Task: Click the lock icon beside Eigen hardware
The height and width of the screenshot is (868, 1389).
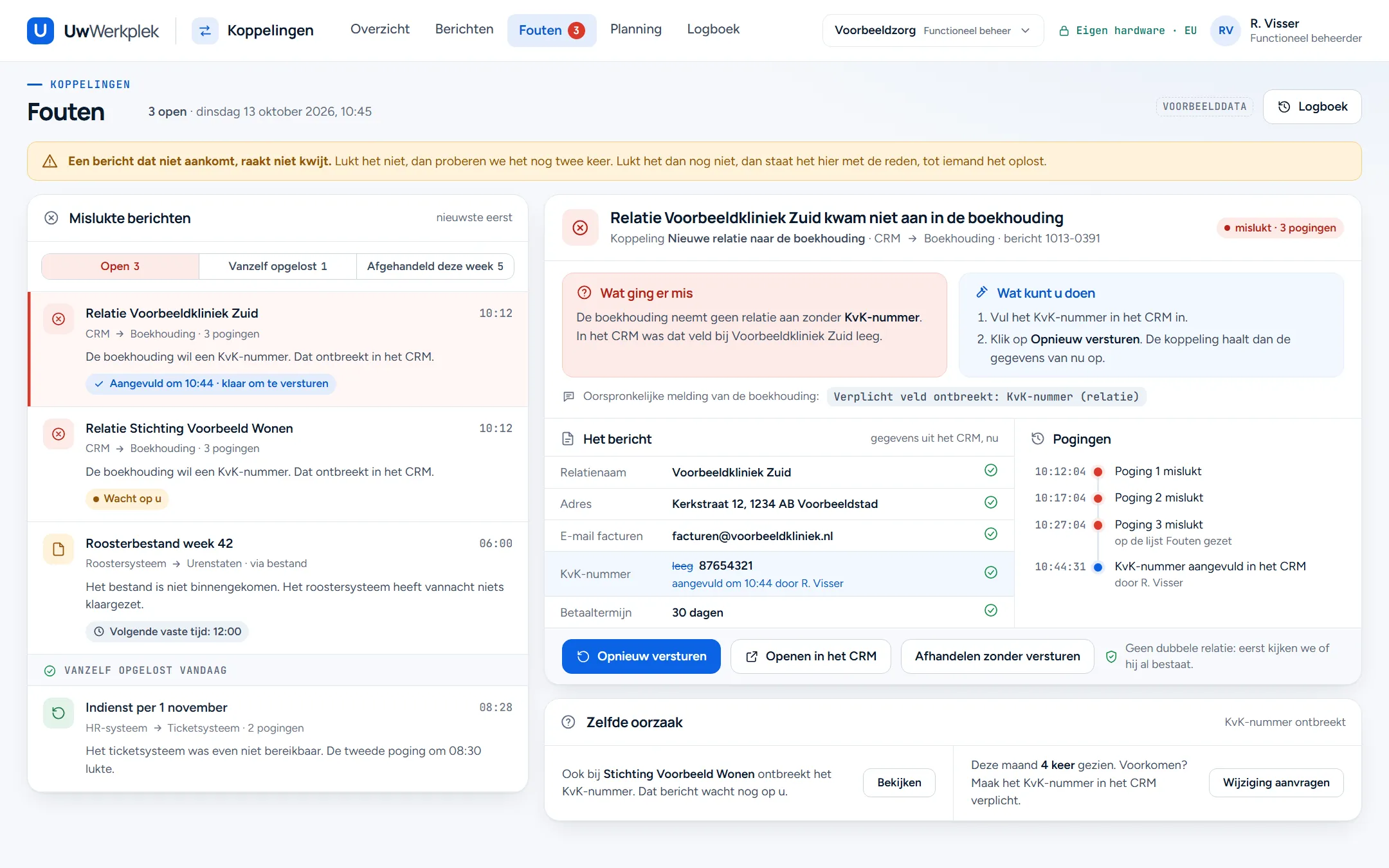Action: (1064, 31)
